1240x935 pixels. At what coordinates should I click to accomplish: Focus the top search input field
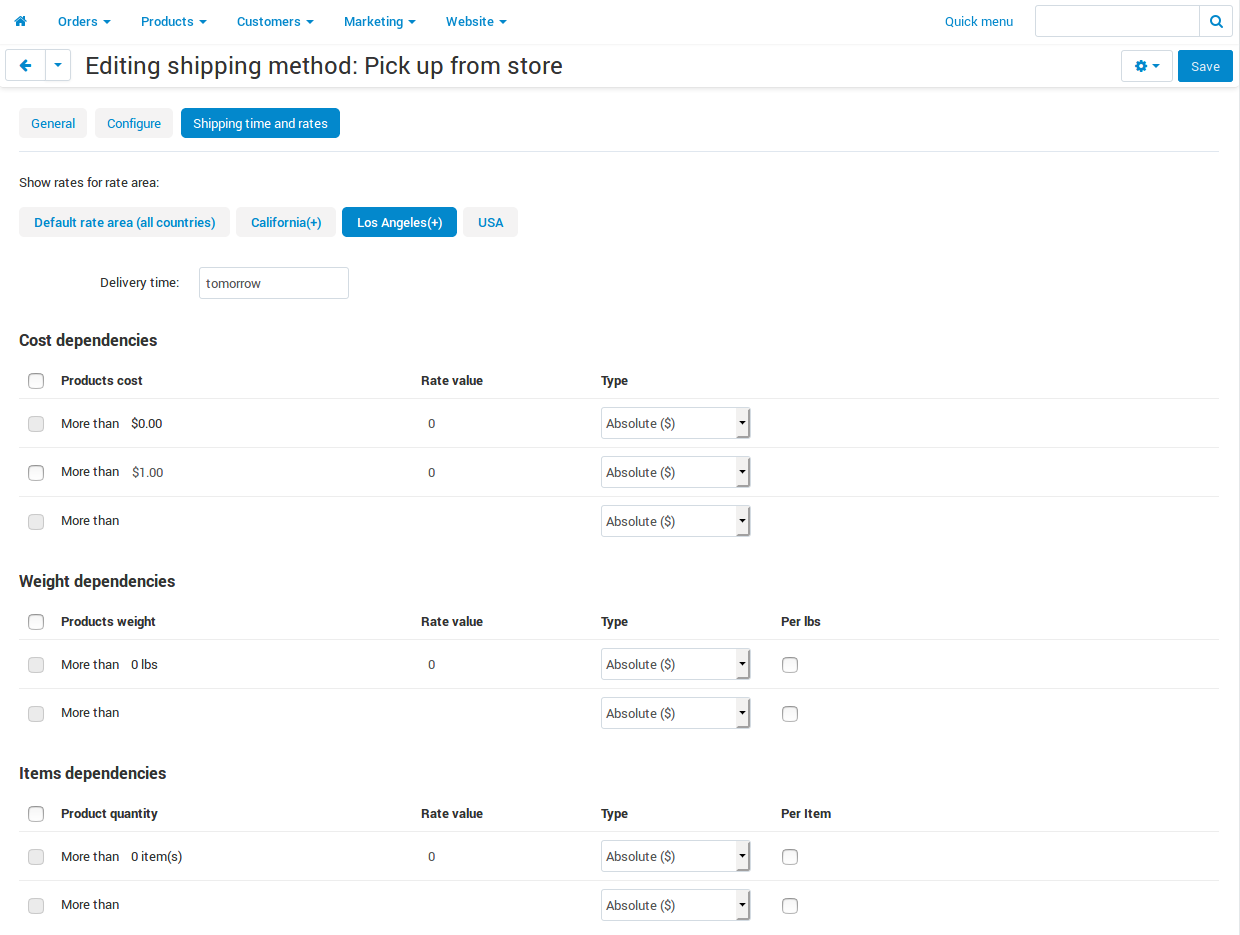pos(1117,21)
